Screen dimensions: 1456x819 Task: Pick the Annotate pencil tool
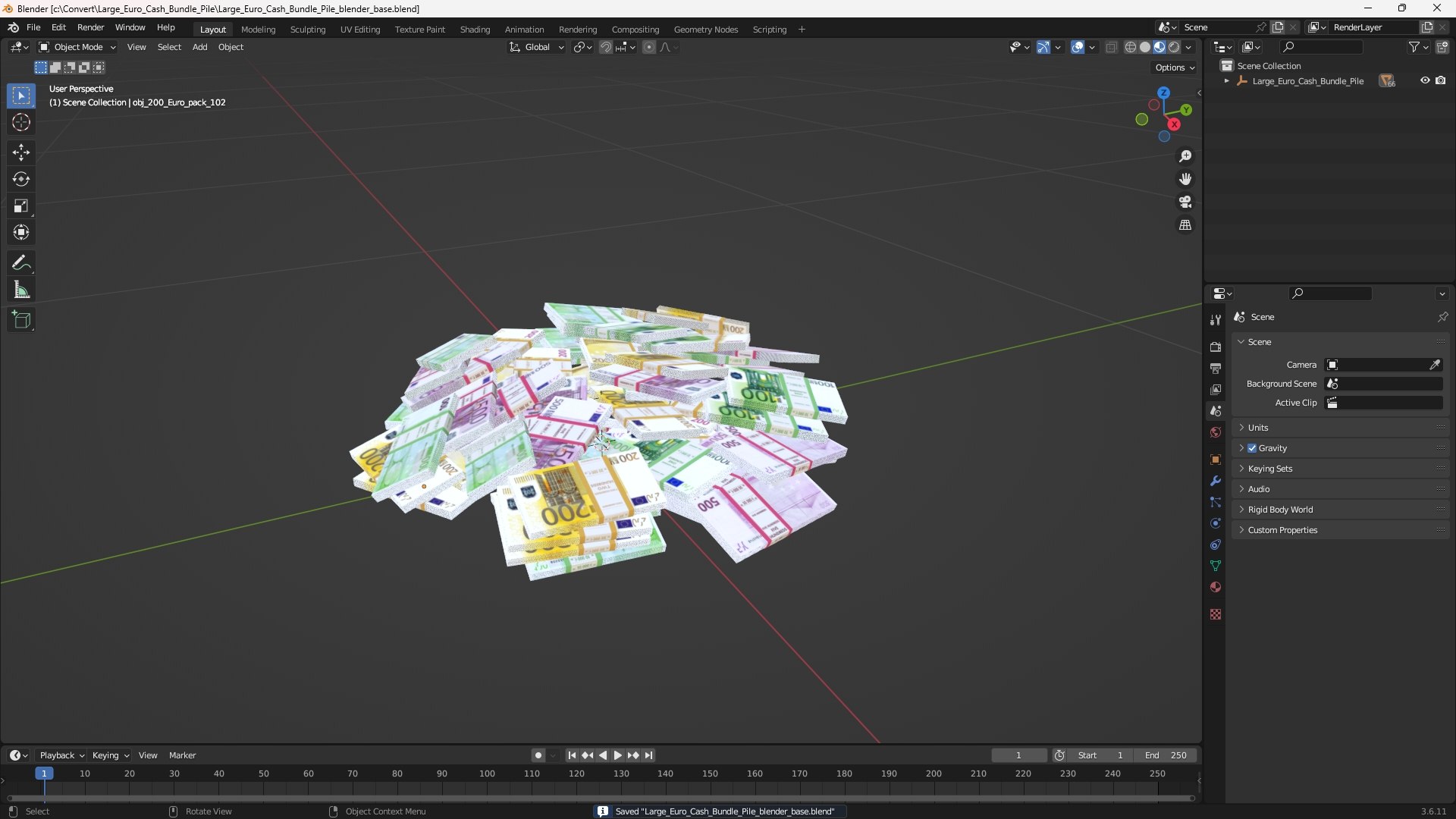click(x=21, y=263)
